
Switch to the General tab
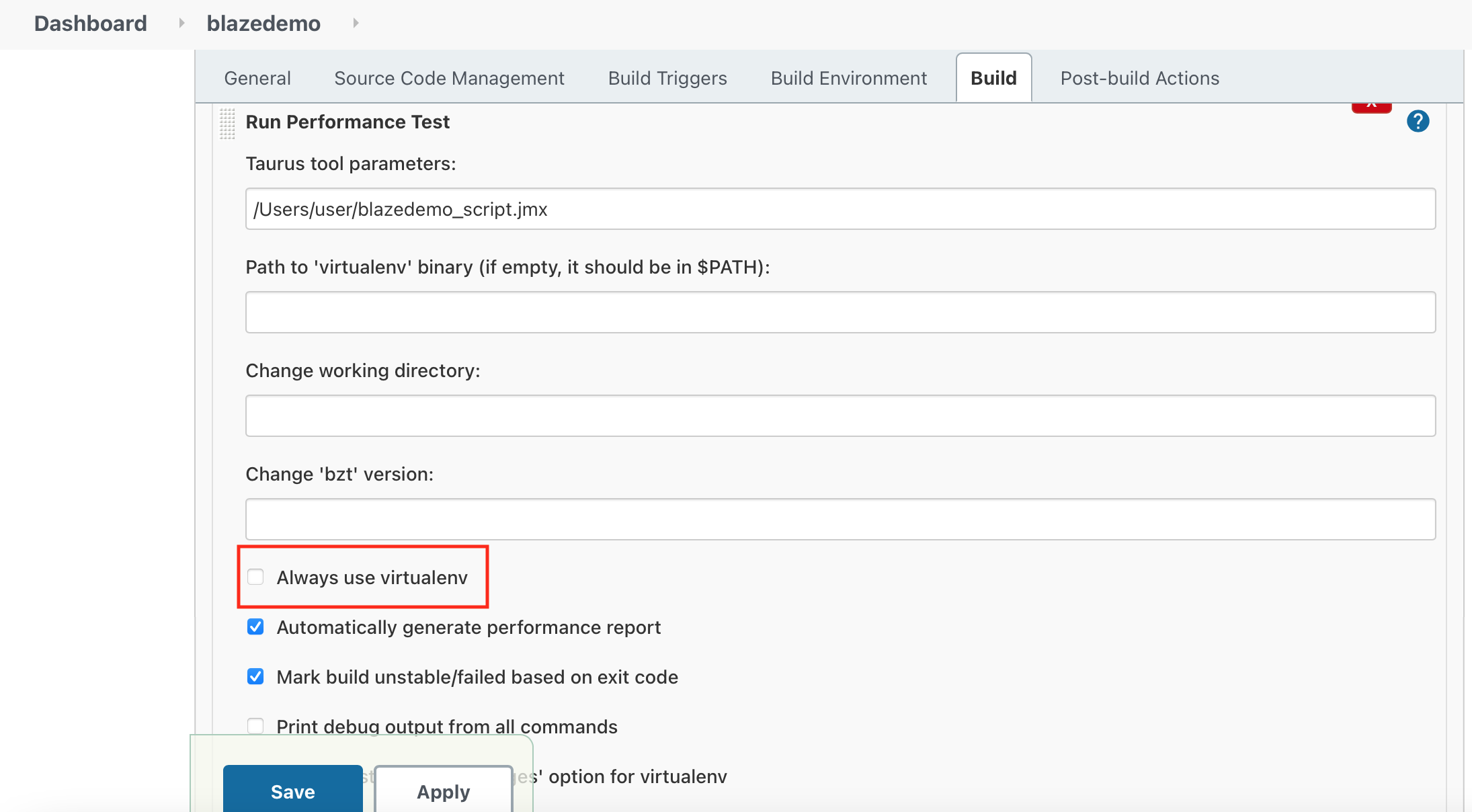click(257, 79)
